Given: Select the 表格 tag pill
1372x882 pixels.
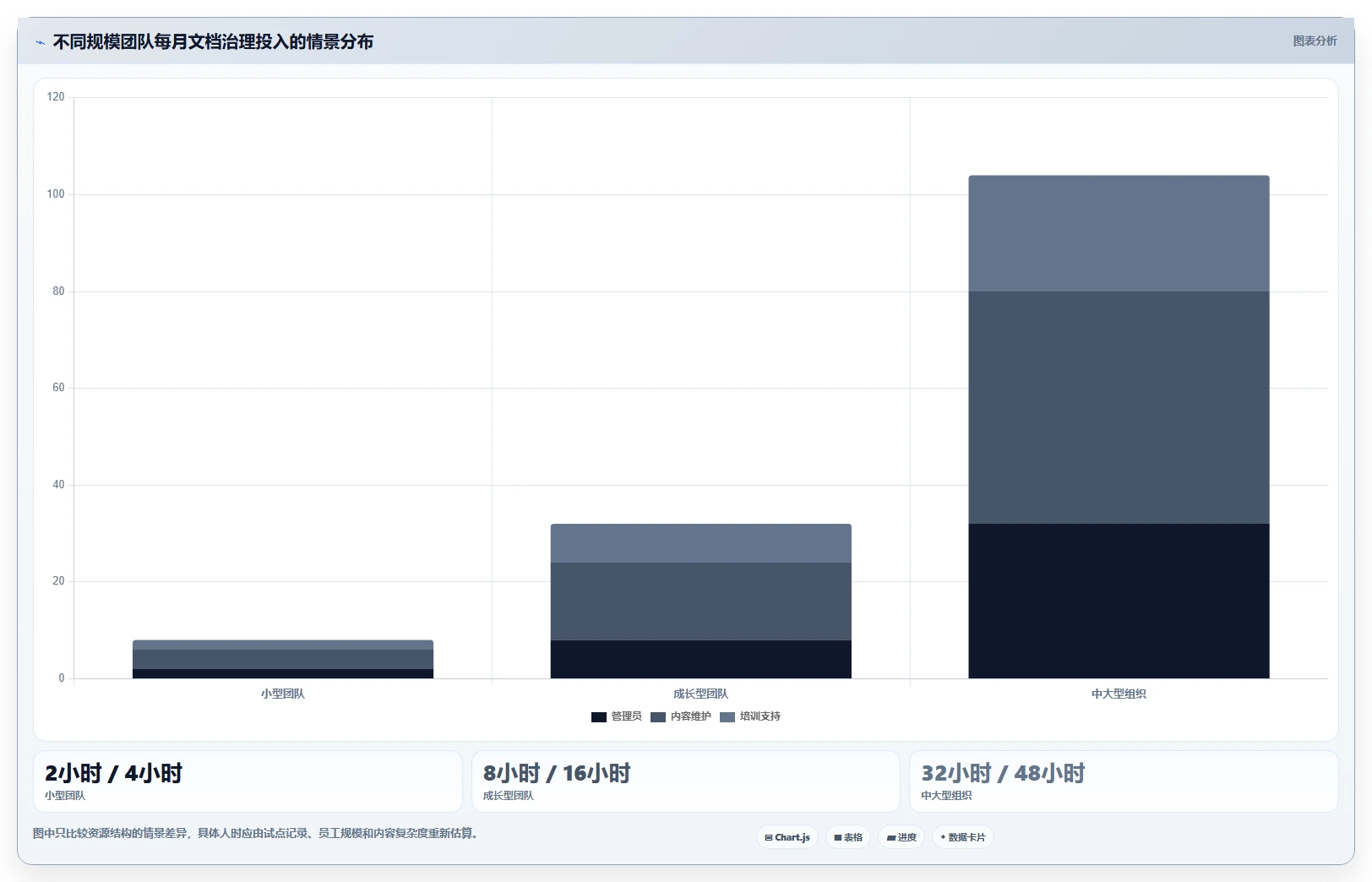Looking at the screenshot, I should tap(848, 837).
